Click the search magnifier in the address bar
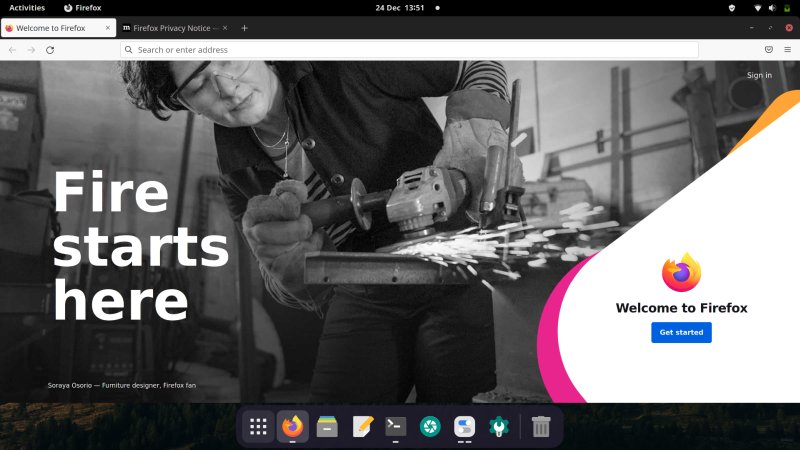 point(129,49)
